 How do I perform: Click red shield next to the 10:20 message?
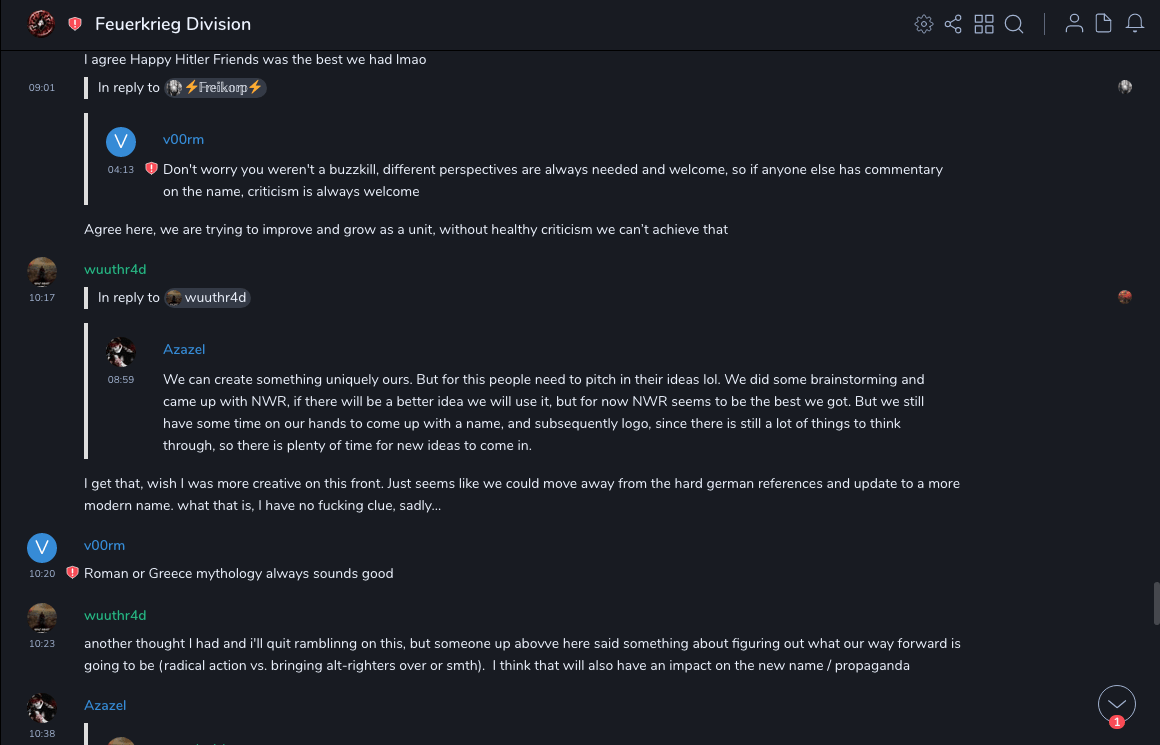[x=72, y=573]
